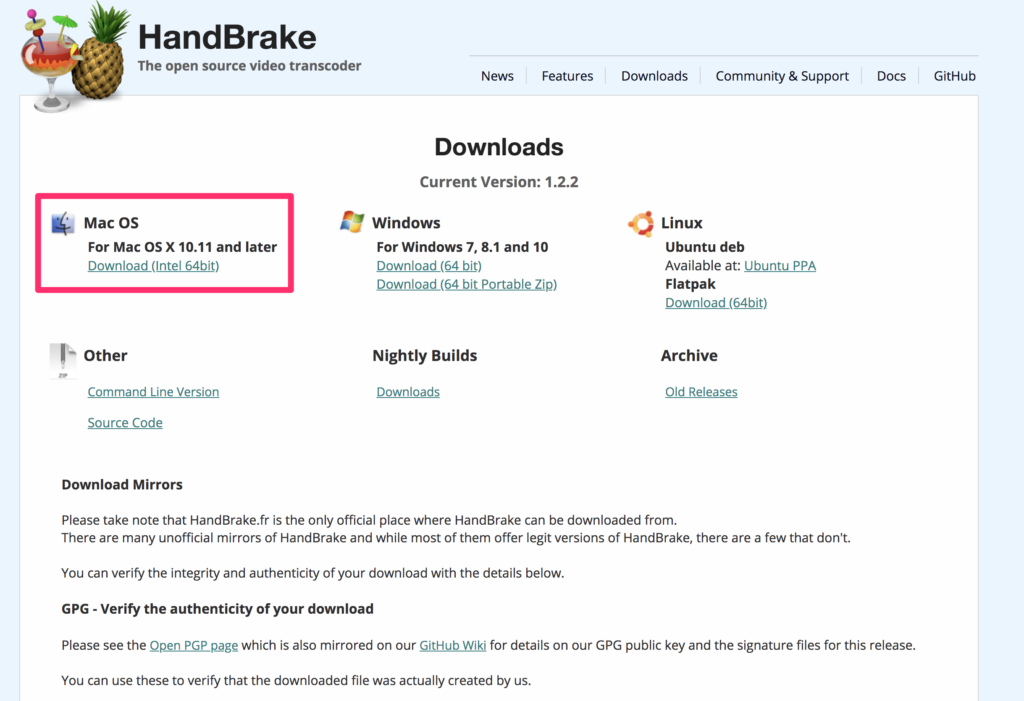The width and height of the screenshot is (1024, 701).
Task: Open the Command Line Version link
Action: tap(153, 392)
